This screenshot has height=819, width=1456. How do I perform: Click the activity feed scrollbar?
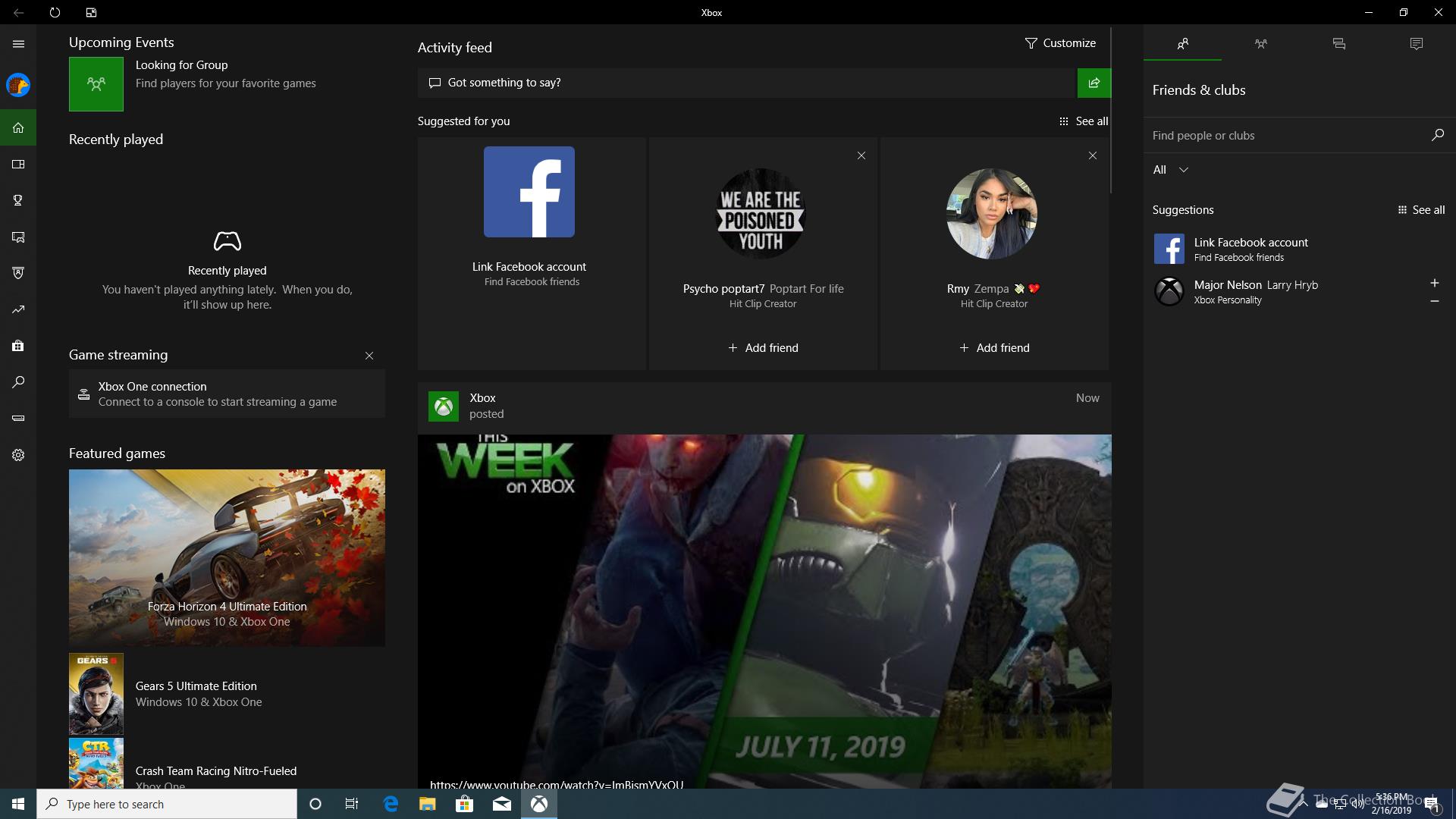1111,111
